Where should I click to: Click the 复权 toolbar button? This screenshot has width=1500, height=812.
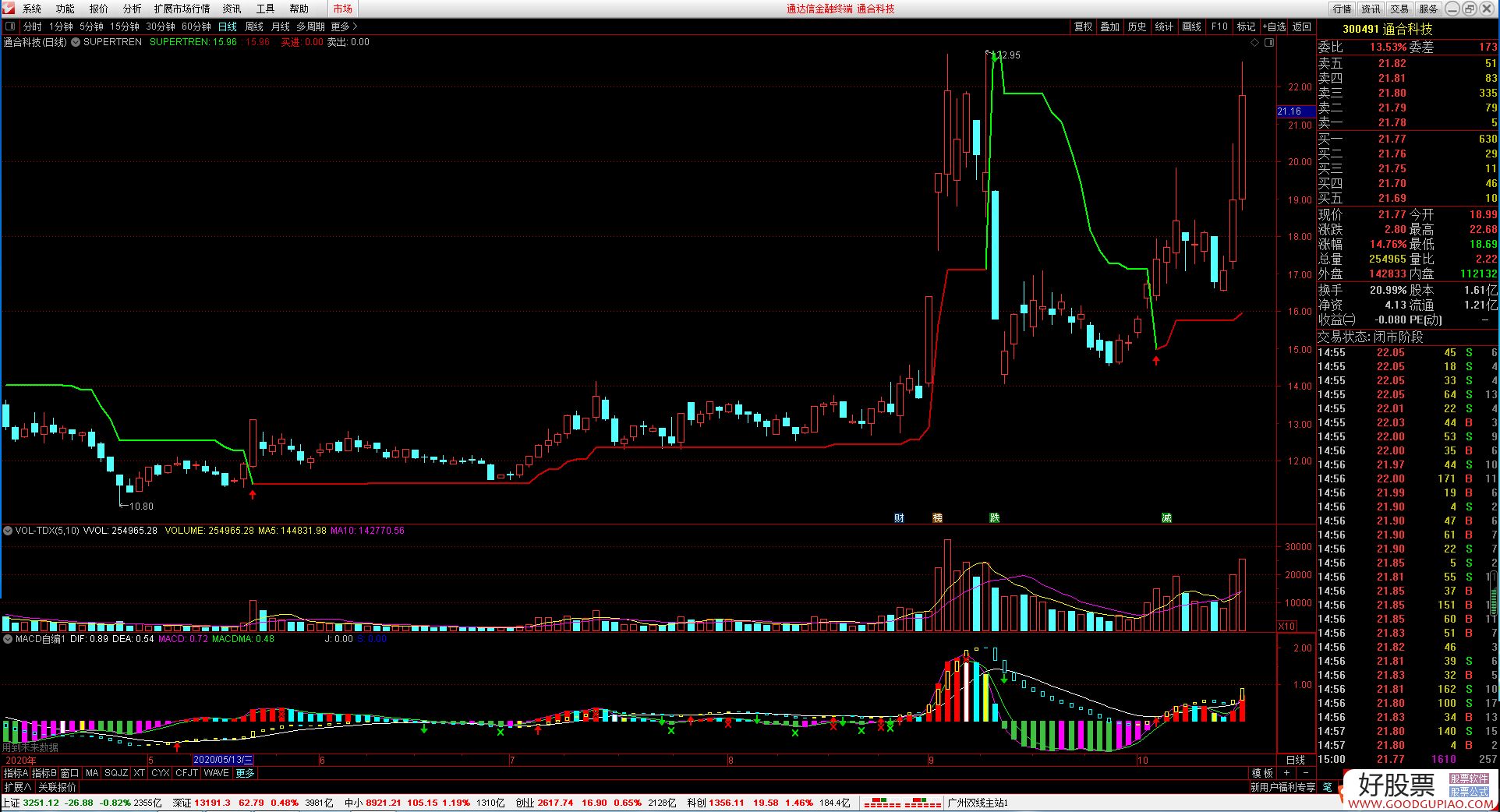click(x=1084, y=26)
